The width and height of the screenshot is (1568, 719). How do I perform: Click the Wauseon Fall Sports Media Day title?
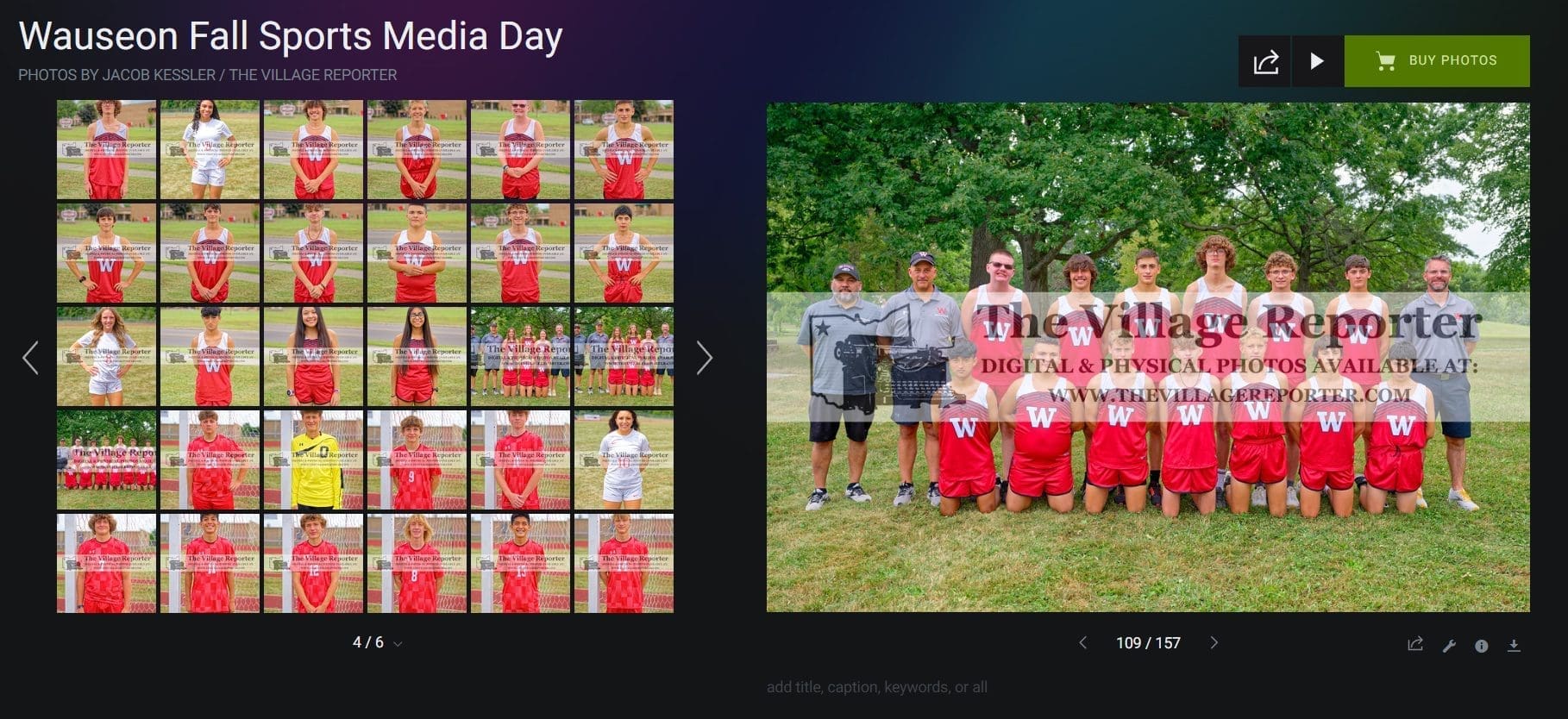point(291,36)
